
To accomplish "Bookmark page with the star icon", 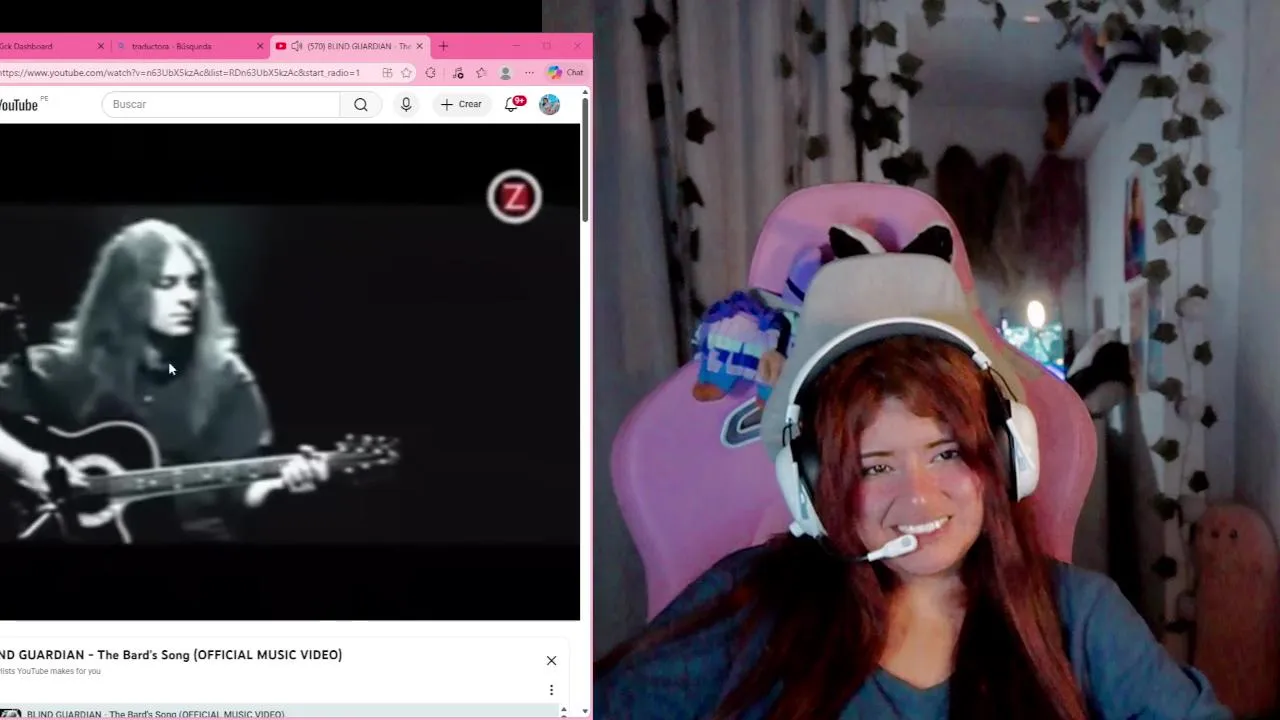I will [406, 73].
